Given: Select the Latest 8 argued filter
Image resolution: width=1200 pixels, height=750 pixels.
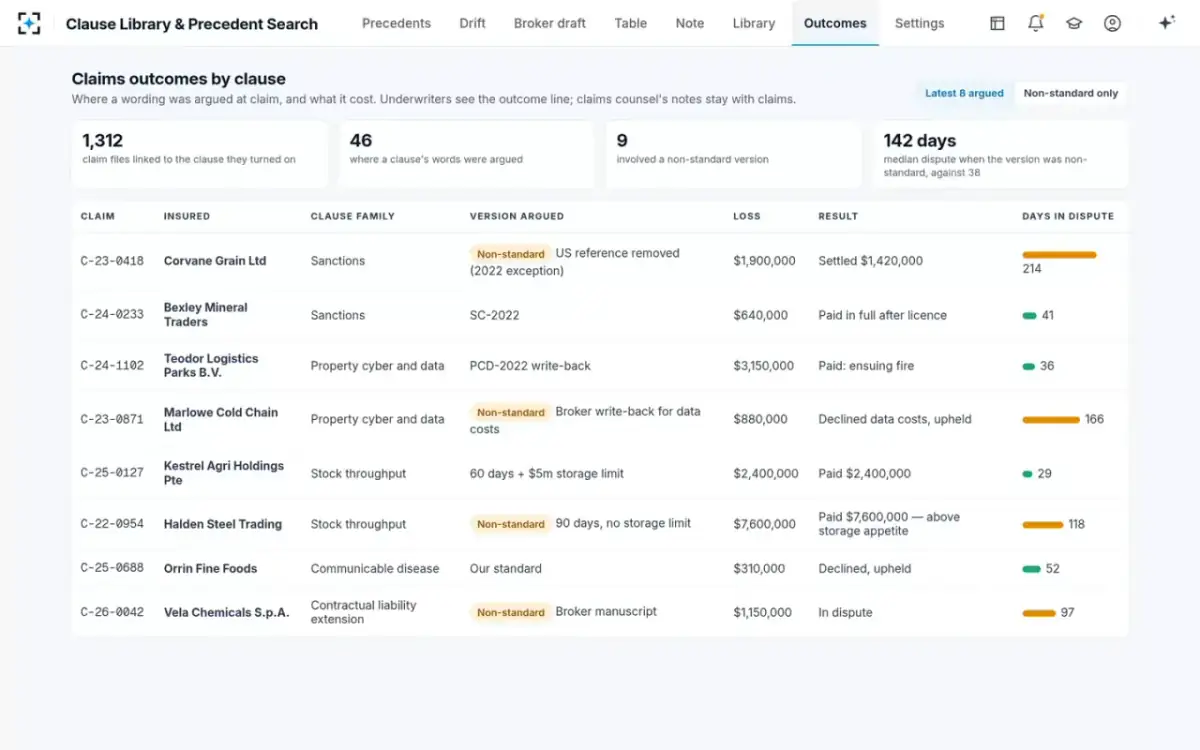Looking at the screenshot, I should pyautogui.click(x=964, y=93).
